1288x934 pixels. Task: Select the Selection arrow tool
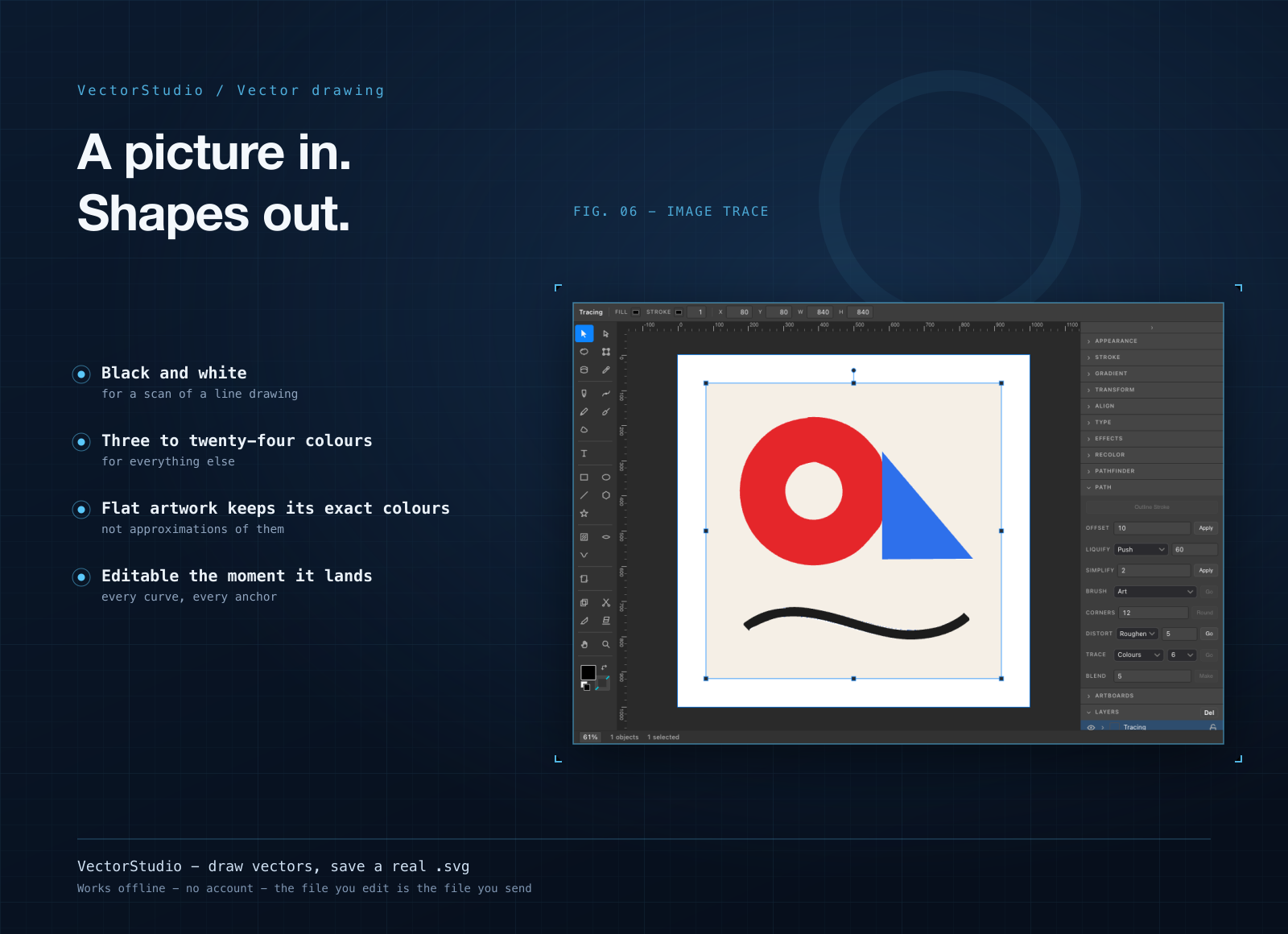coord(584,333)
